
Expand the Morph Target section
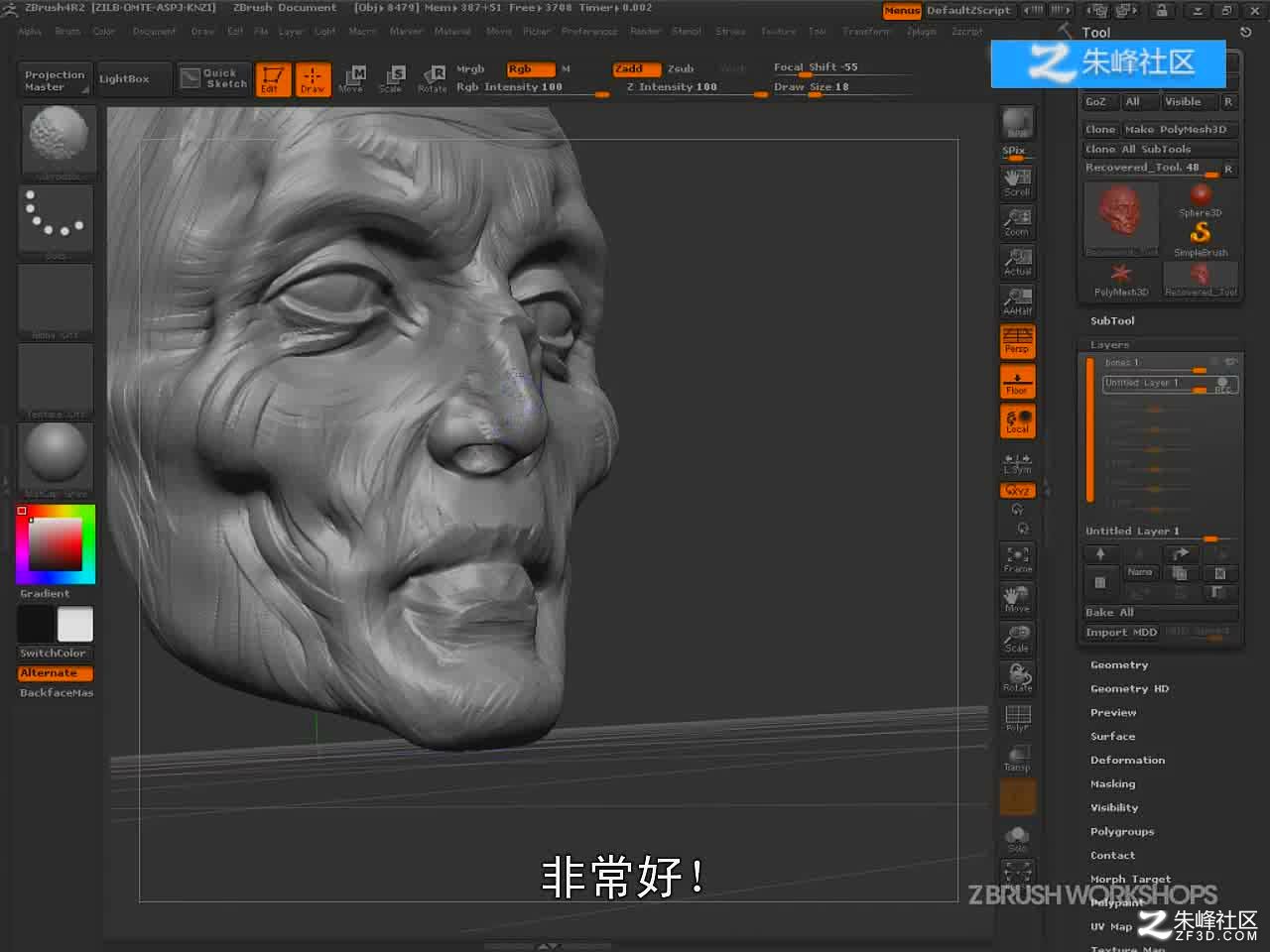(1130, 879)
